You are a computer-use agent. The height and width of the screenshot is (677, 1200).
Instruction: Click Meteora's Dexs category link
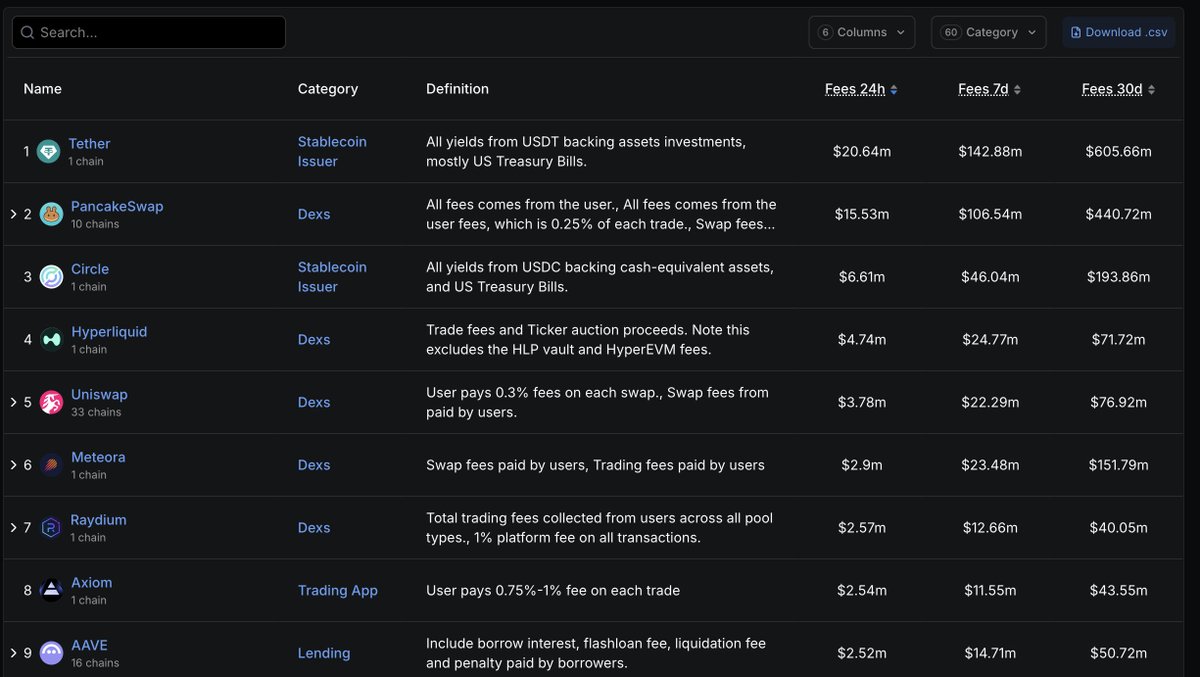pos(314,465)
